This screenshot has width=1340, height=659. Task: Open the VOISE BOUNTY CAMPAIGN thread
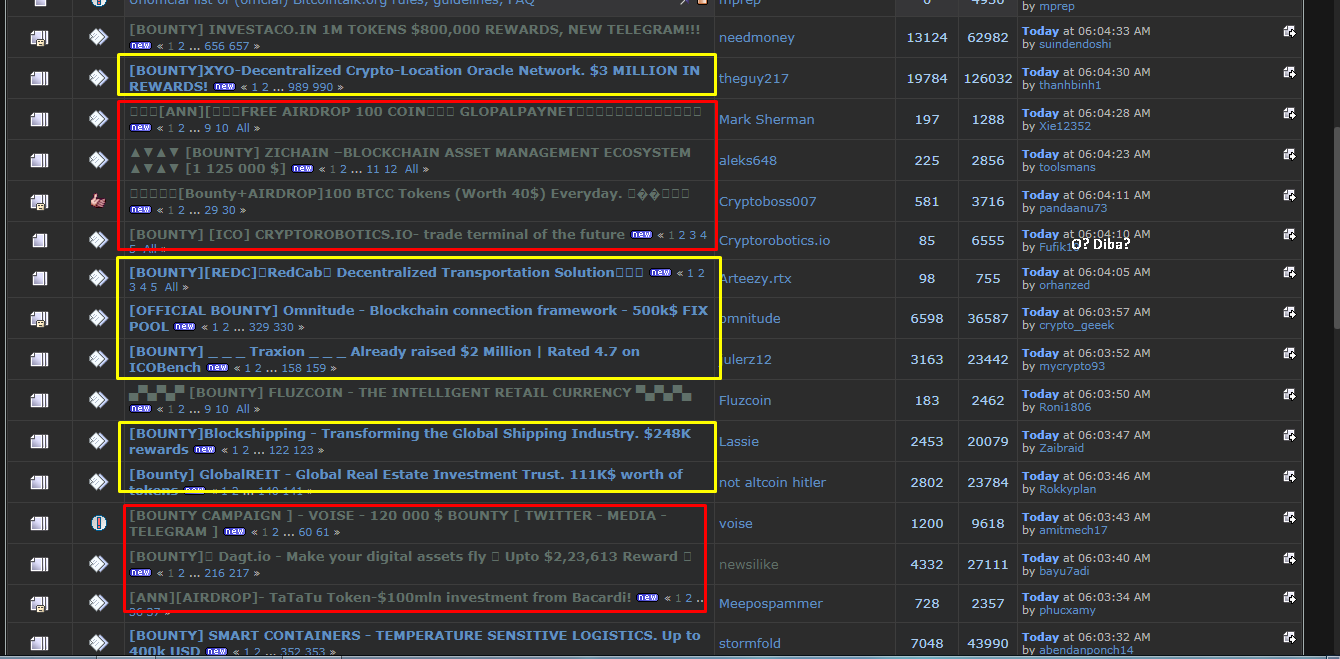[x=398, y=523]
